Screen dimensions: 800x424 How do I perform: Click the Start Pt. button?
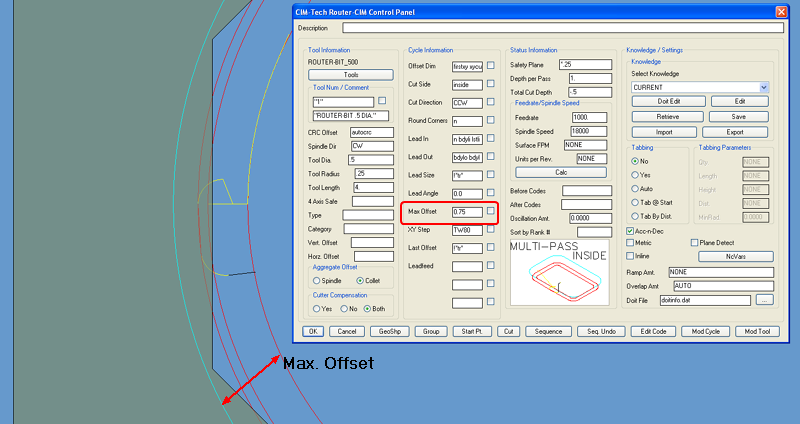click(472, 332)
